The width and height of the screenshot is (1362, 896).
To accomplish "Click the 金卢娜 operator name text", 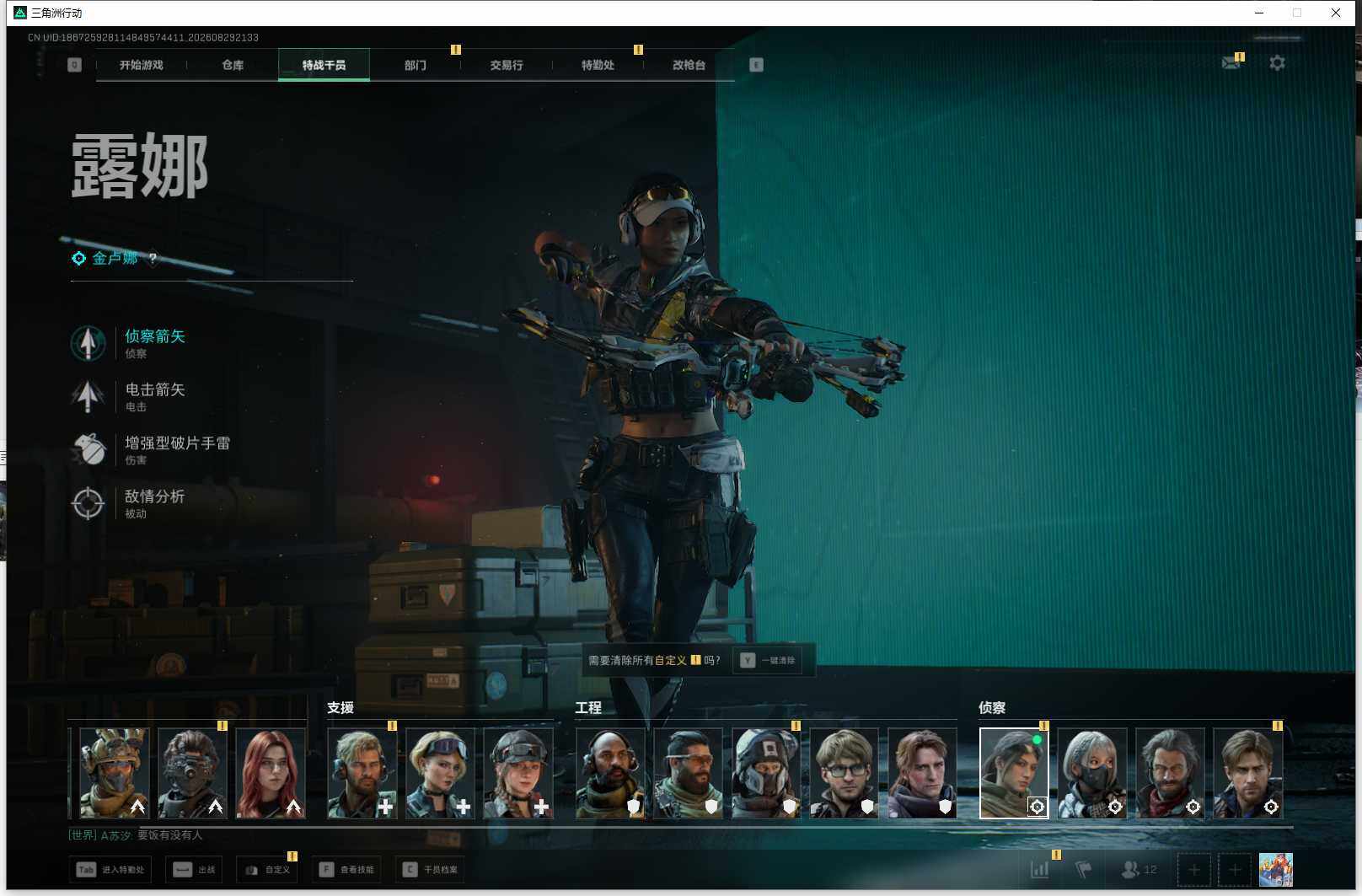I will [115, 259].
